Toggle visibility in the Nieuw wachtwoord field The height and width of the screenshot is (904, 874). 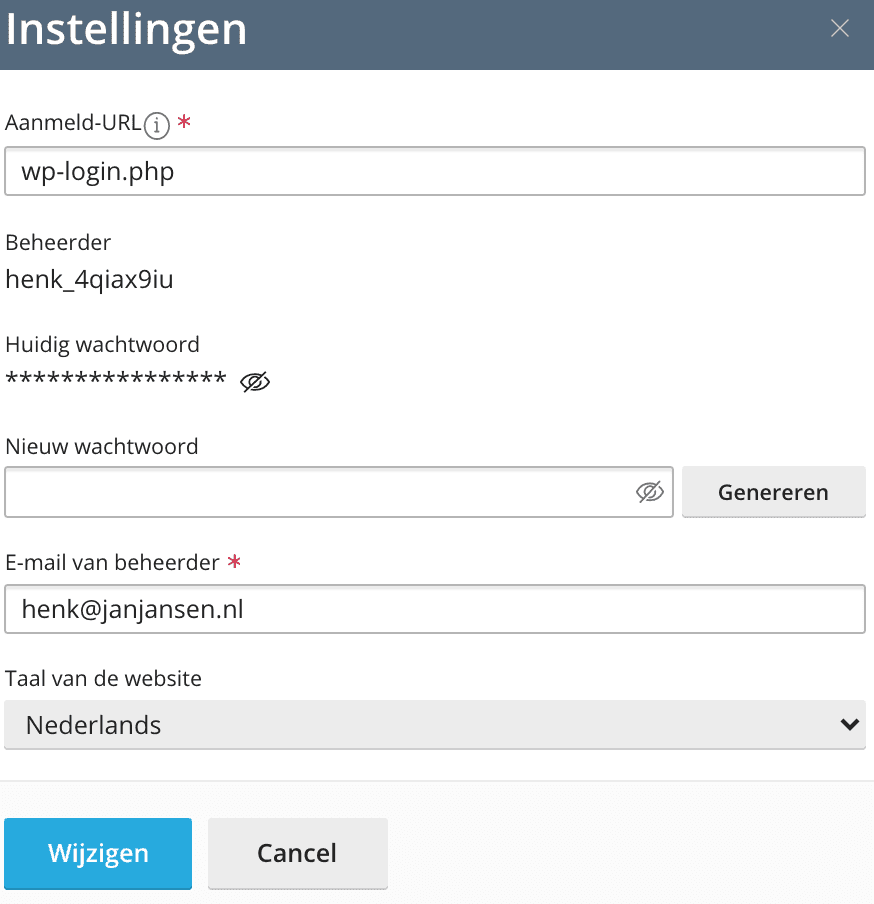pyautogui.click(x=650, y=492)
